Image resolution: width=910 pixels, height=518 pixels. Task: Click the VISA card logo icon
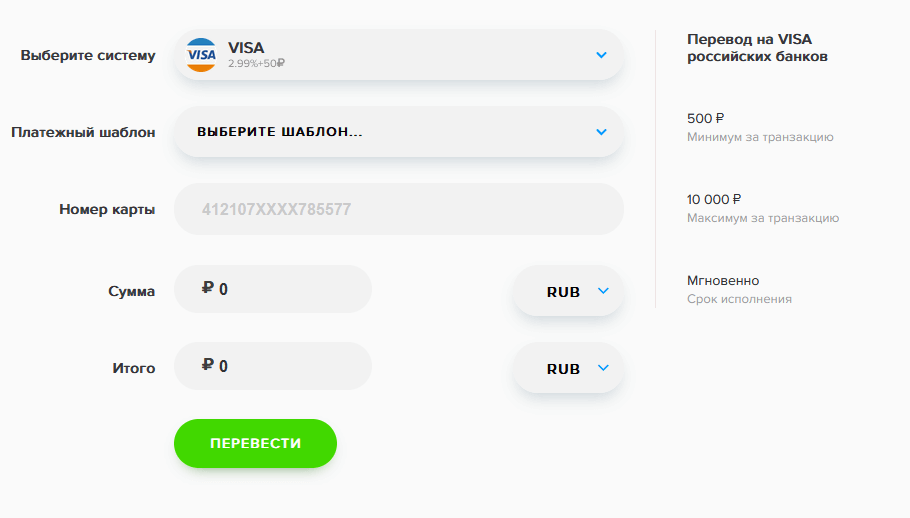(202, 55)
